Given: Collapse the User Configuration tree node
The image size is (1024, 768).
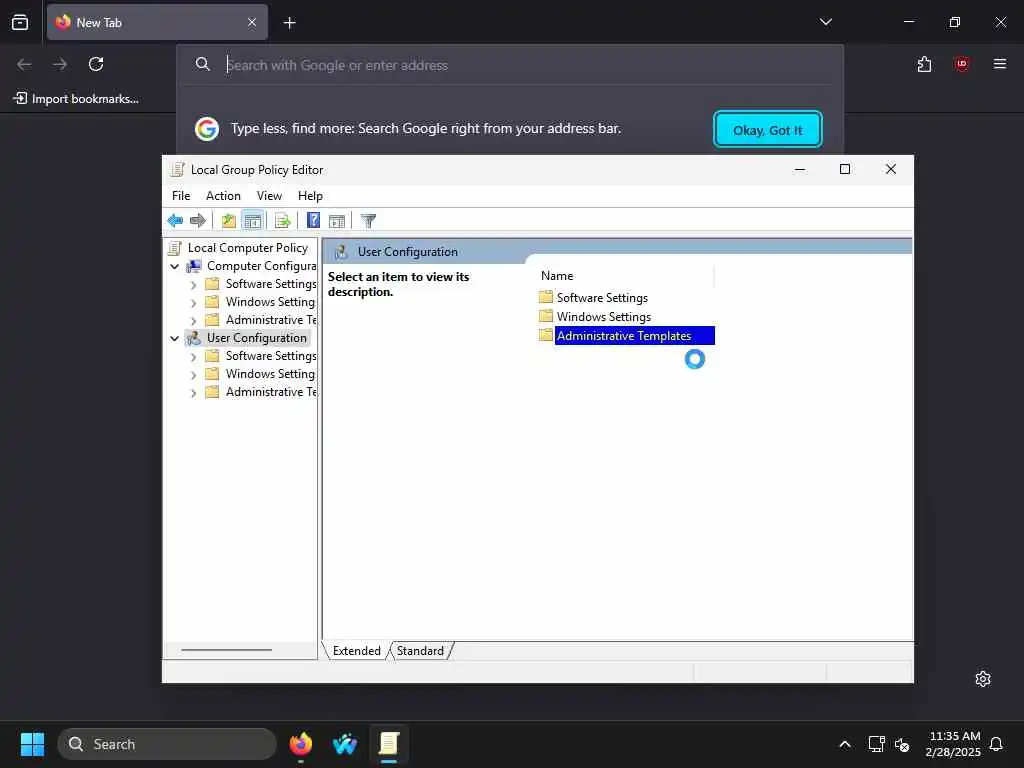Looking at the screenshot, I should 174,338.
